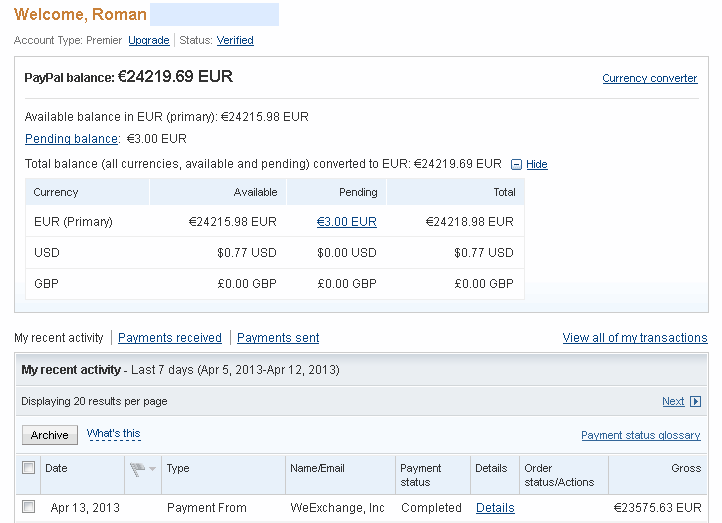Click the Archive button
722x523 pixels.
[50, 435]
